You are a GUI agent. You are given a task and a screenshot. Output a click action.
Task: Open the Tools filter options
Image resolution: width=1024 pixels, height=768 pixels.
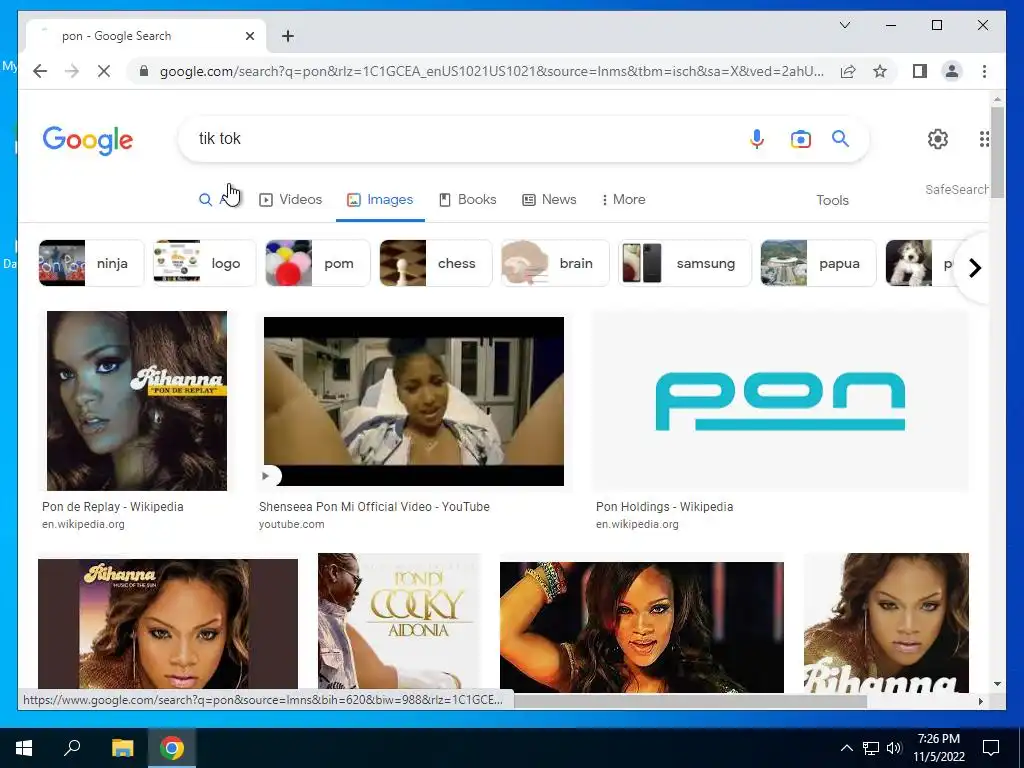point(832,200)
